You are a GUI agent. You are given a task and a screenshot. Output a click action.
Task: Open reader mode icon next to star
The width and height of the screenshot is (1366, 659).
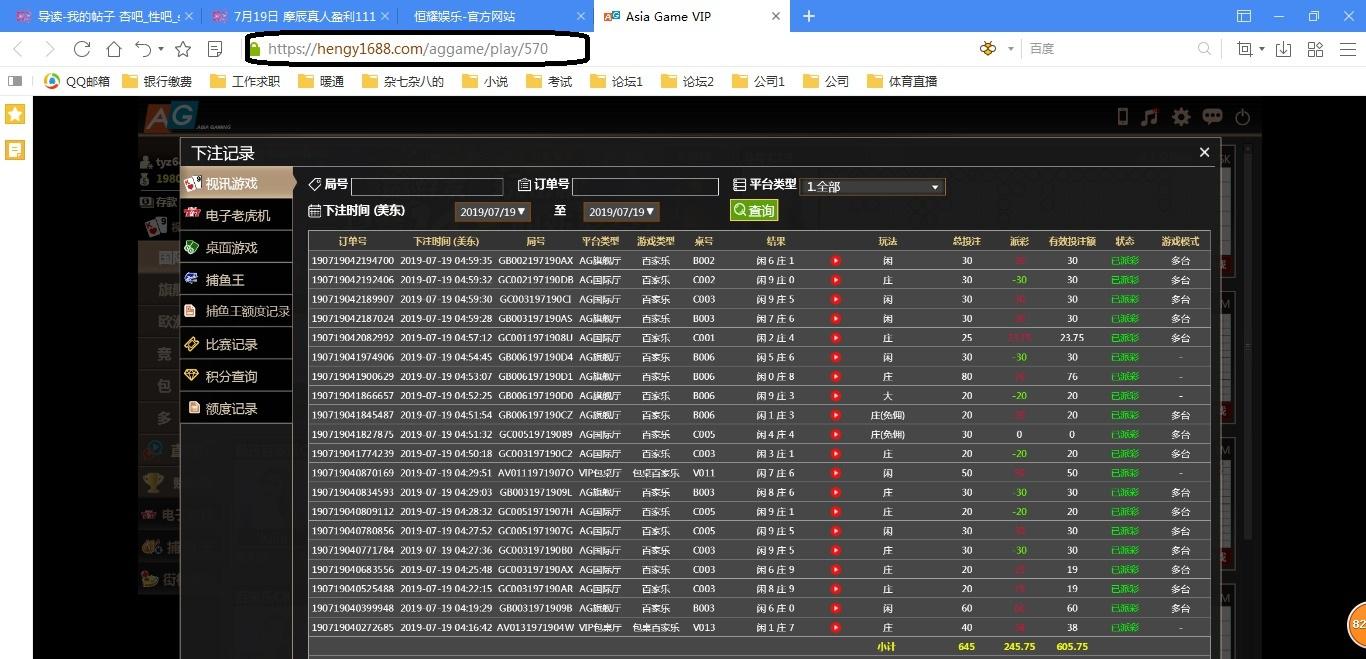[215, 49]
